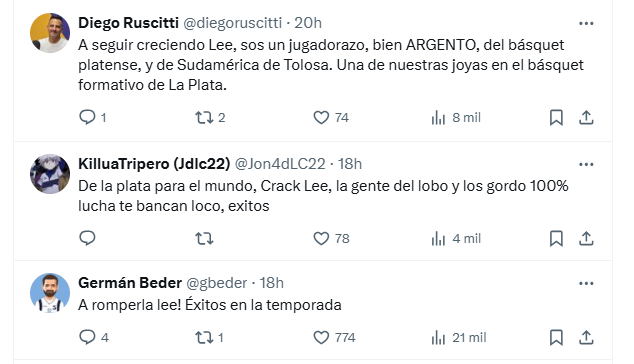Share Germán Beder's tweet
Screen dimensions: 634x364
point(586,337)
